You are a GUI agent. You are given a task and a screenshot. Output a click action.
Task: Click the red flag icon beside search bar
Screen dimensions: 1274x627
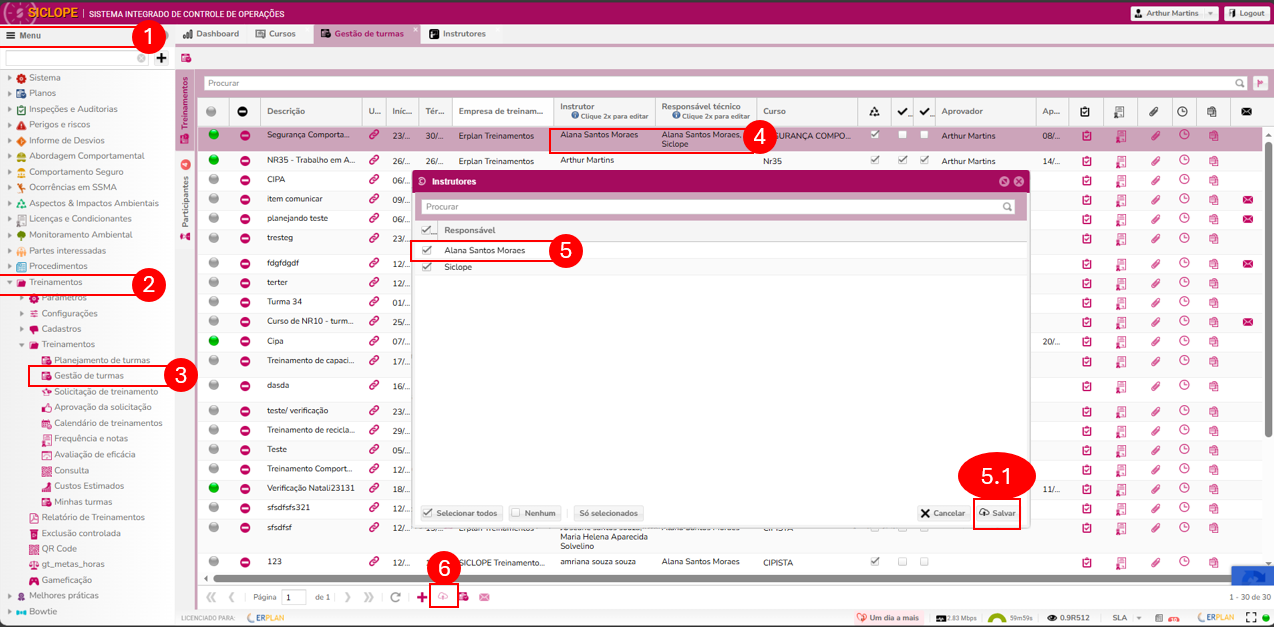[1260, 84]
